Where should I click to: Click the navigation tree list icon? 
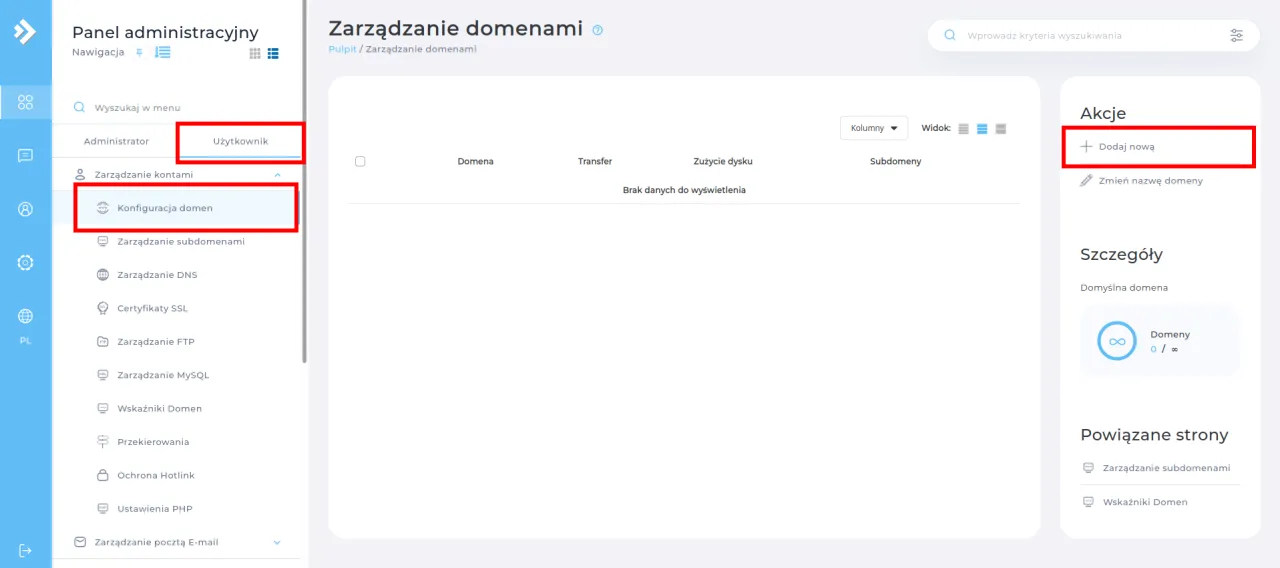[x=163, y=52]
